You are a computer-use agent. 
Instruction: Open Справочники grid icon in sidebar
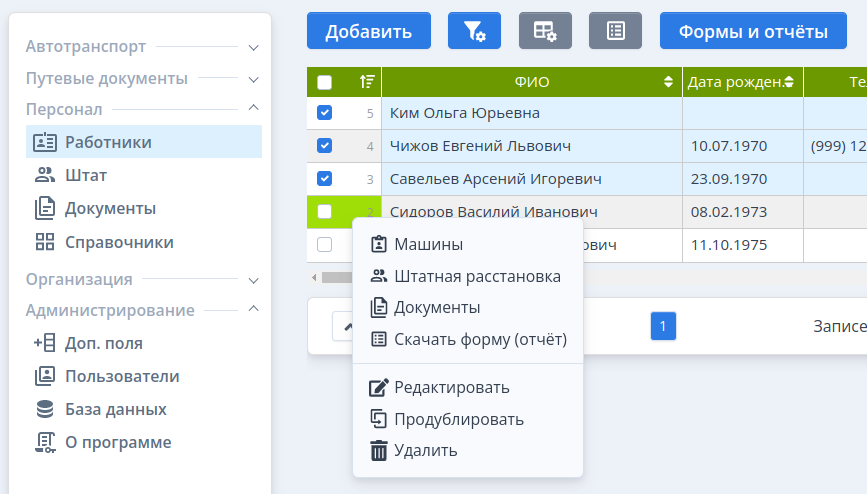click(45, 242)
